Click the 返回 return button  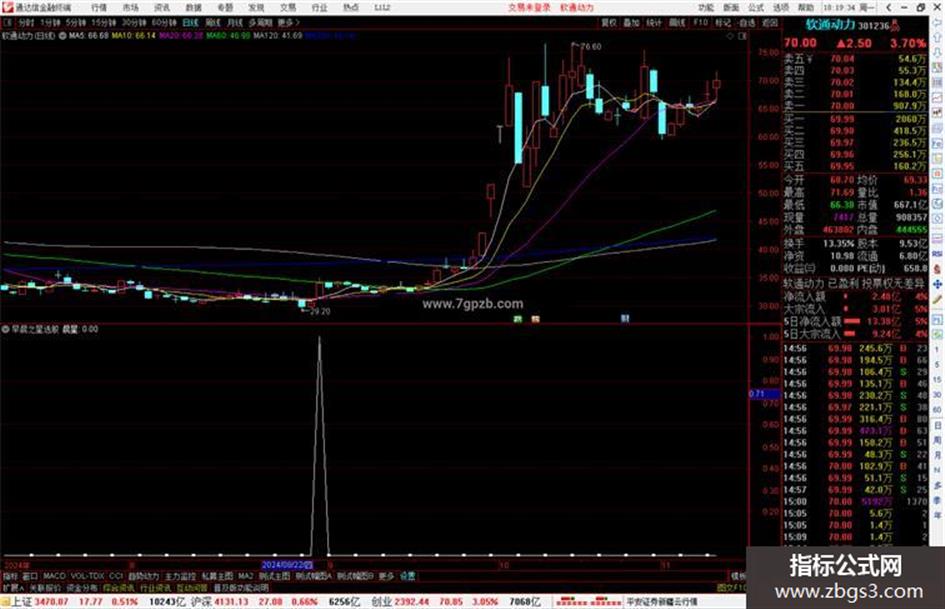click(x=770, y=22)
